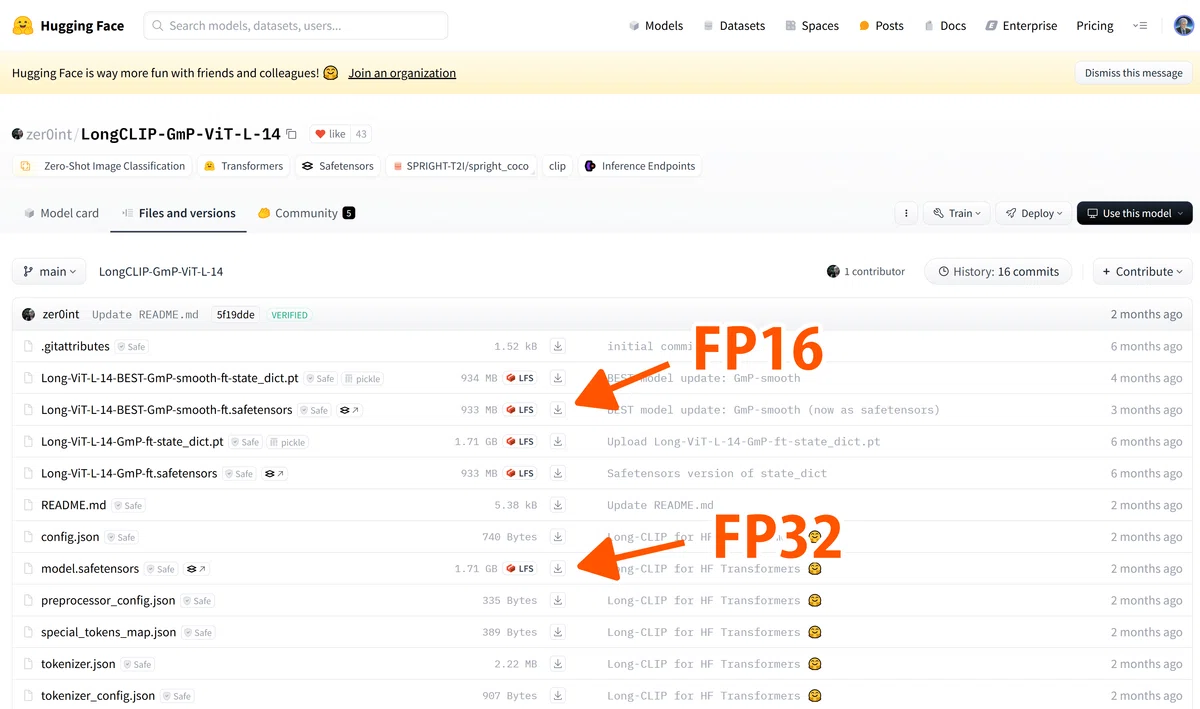The height and width of the screenshot is (709, 1200).
Task: Open the config.json file
Action: point(70,537)
